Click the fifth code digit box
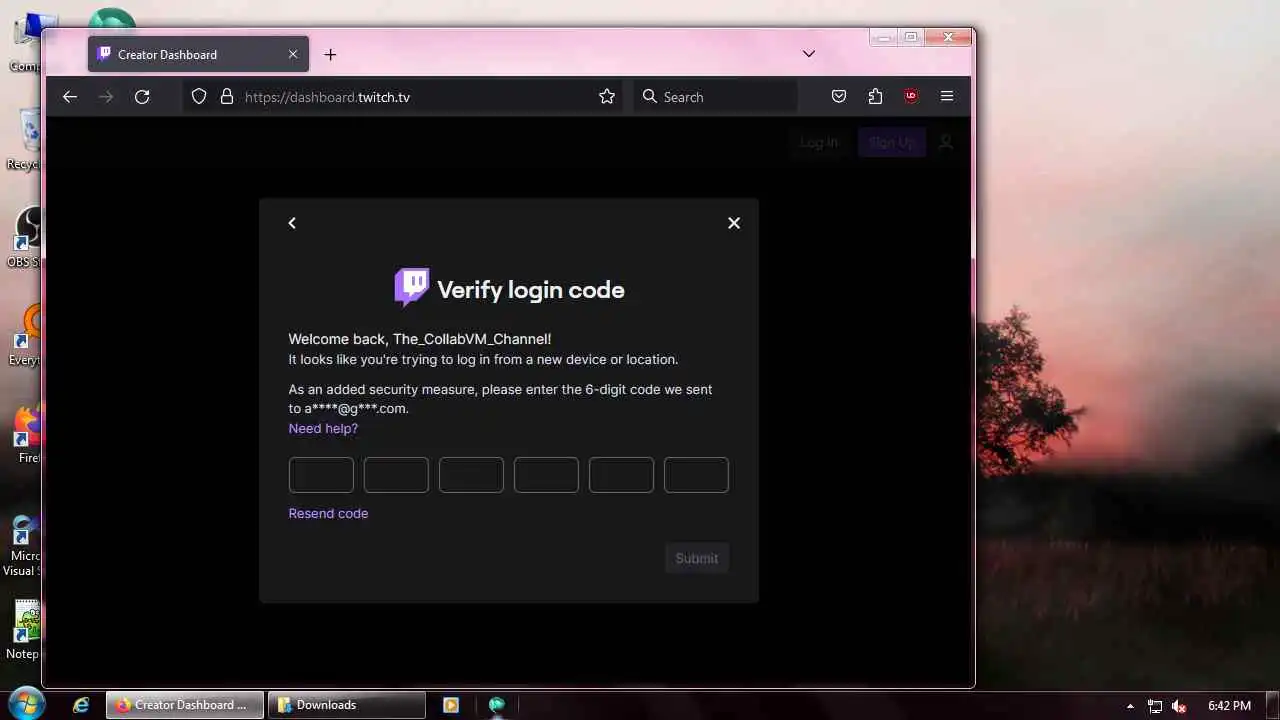This screenshot has width=1280, height=720. (621, 475)
